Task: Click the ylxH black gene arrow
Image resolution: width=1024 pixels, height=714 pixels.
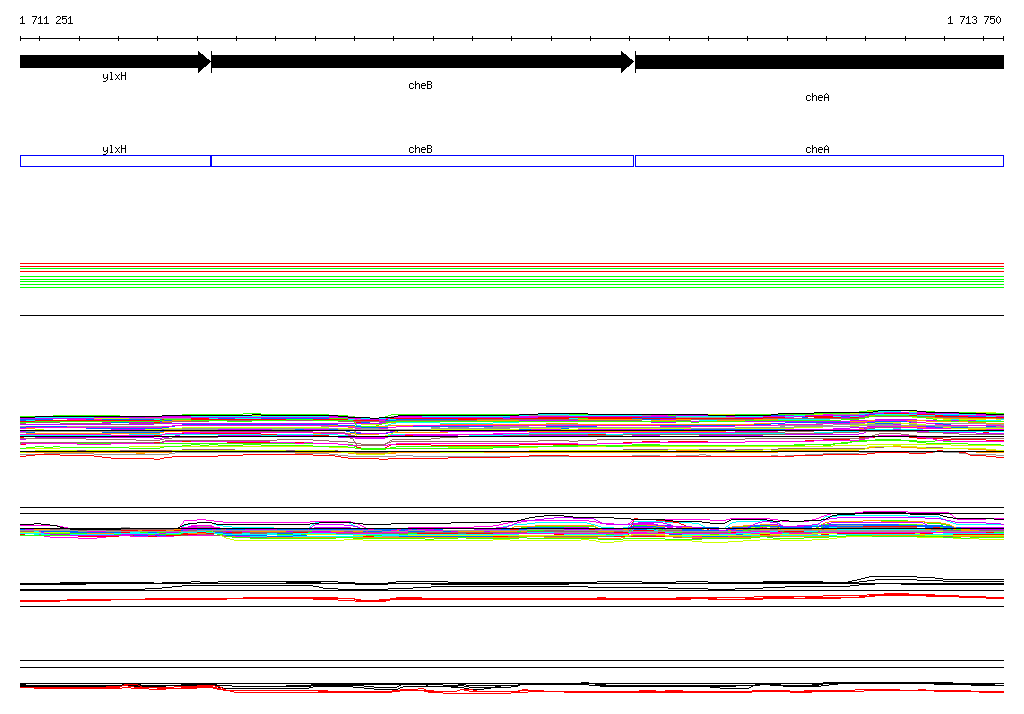Action: tap(116, 62)
